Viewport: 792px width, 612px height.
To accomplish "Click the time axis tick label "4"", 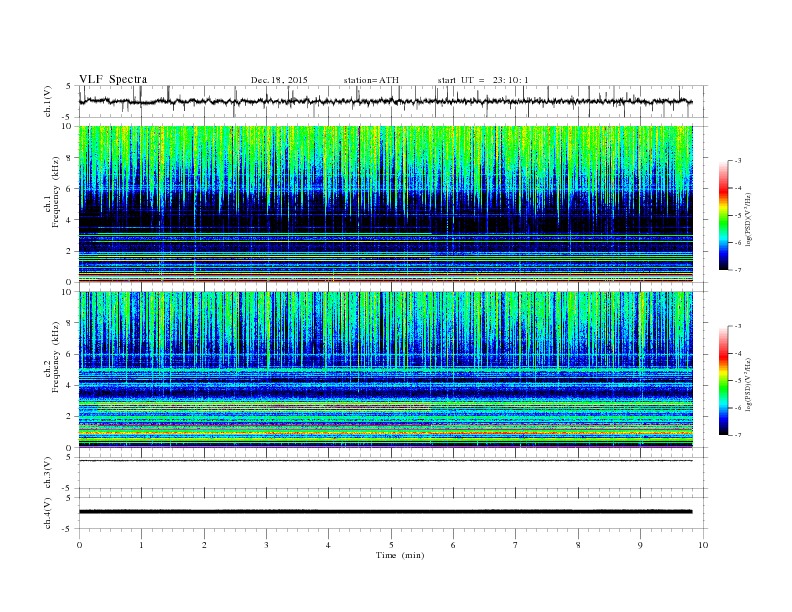I will pos(328,545).
